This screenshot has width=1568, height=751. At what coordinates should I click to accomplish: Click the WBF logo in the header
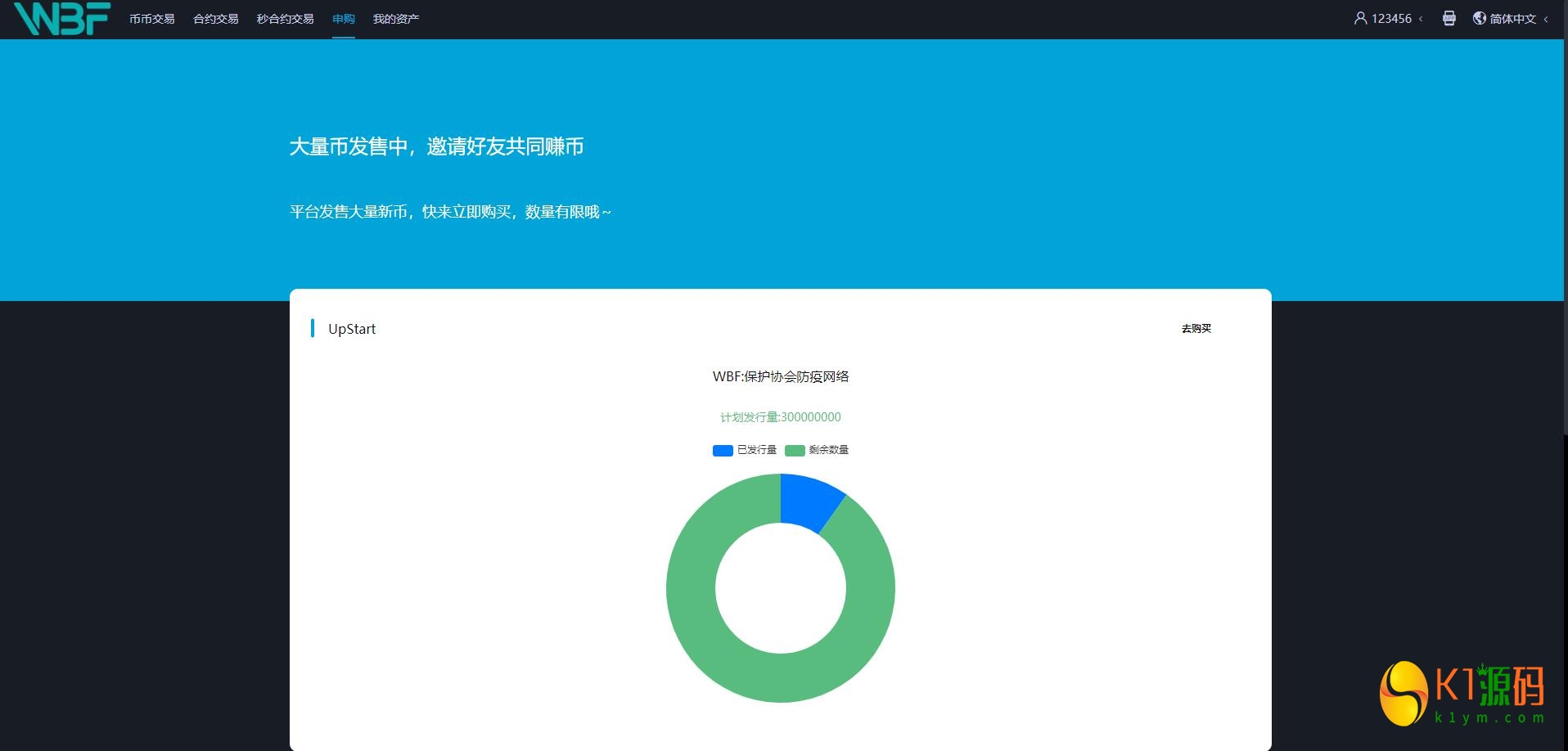62,18
